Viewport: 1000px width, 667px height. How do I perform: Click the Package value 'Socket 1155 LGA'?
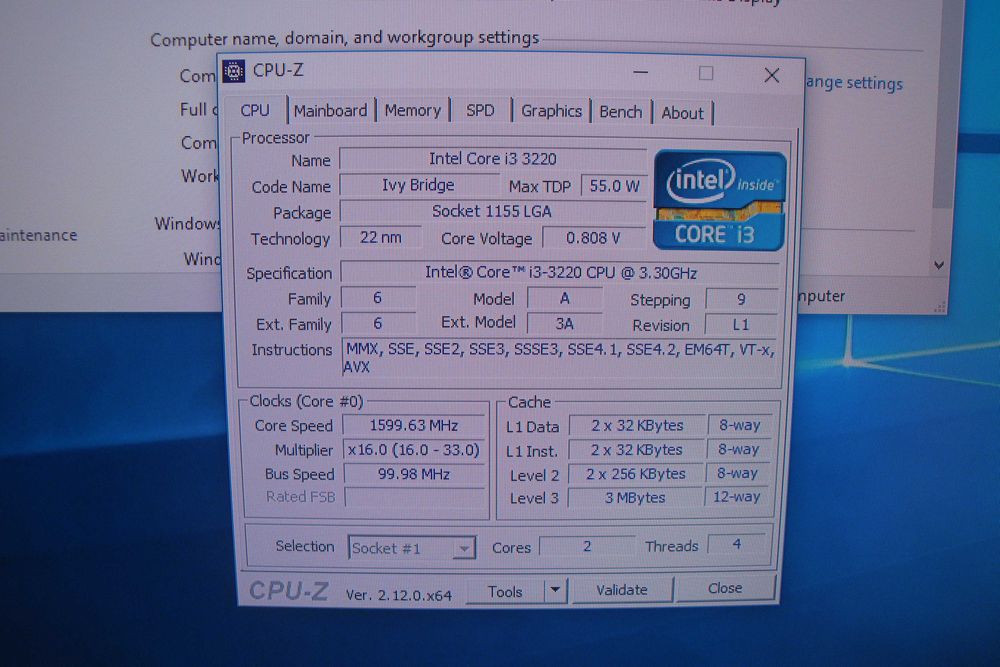(x=493, y=211)
